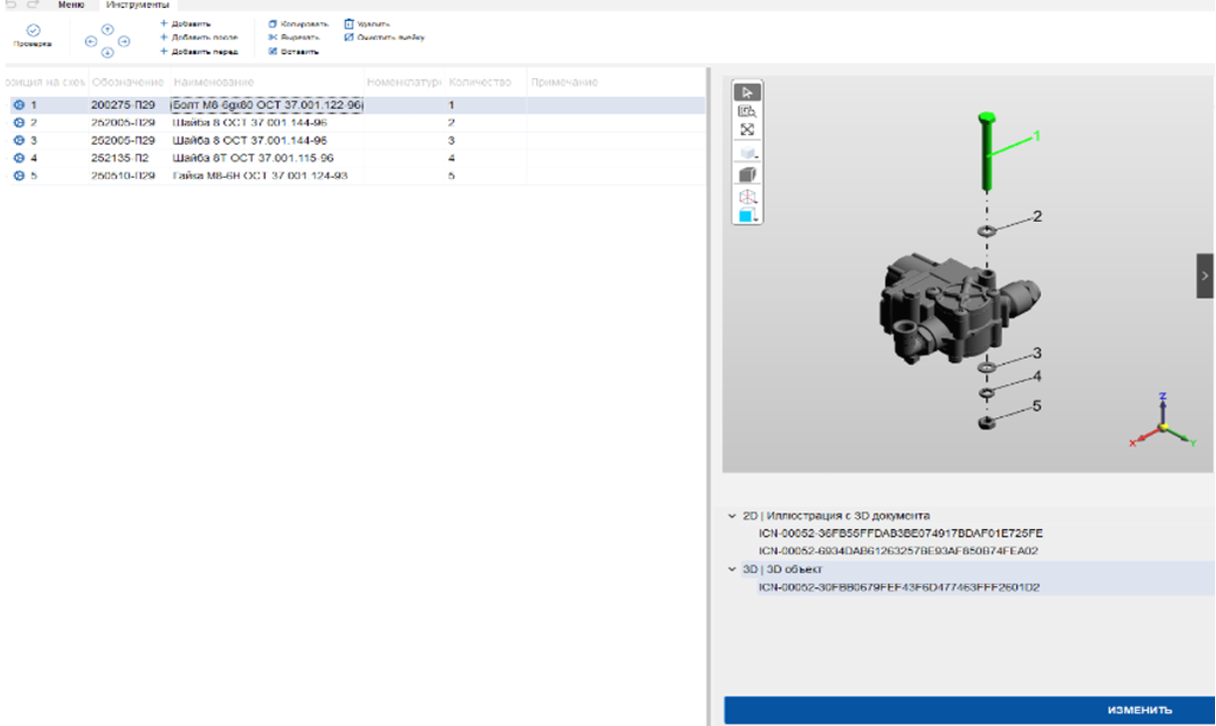The image size is (1216, 726).
Task: Click the zoom area tool in viewer
Action: [747, 112]
